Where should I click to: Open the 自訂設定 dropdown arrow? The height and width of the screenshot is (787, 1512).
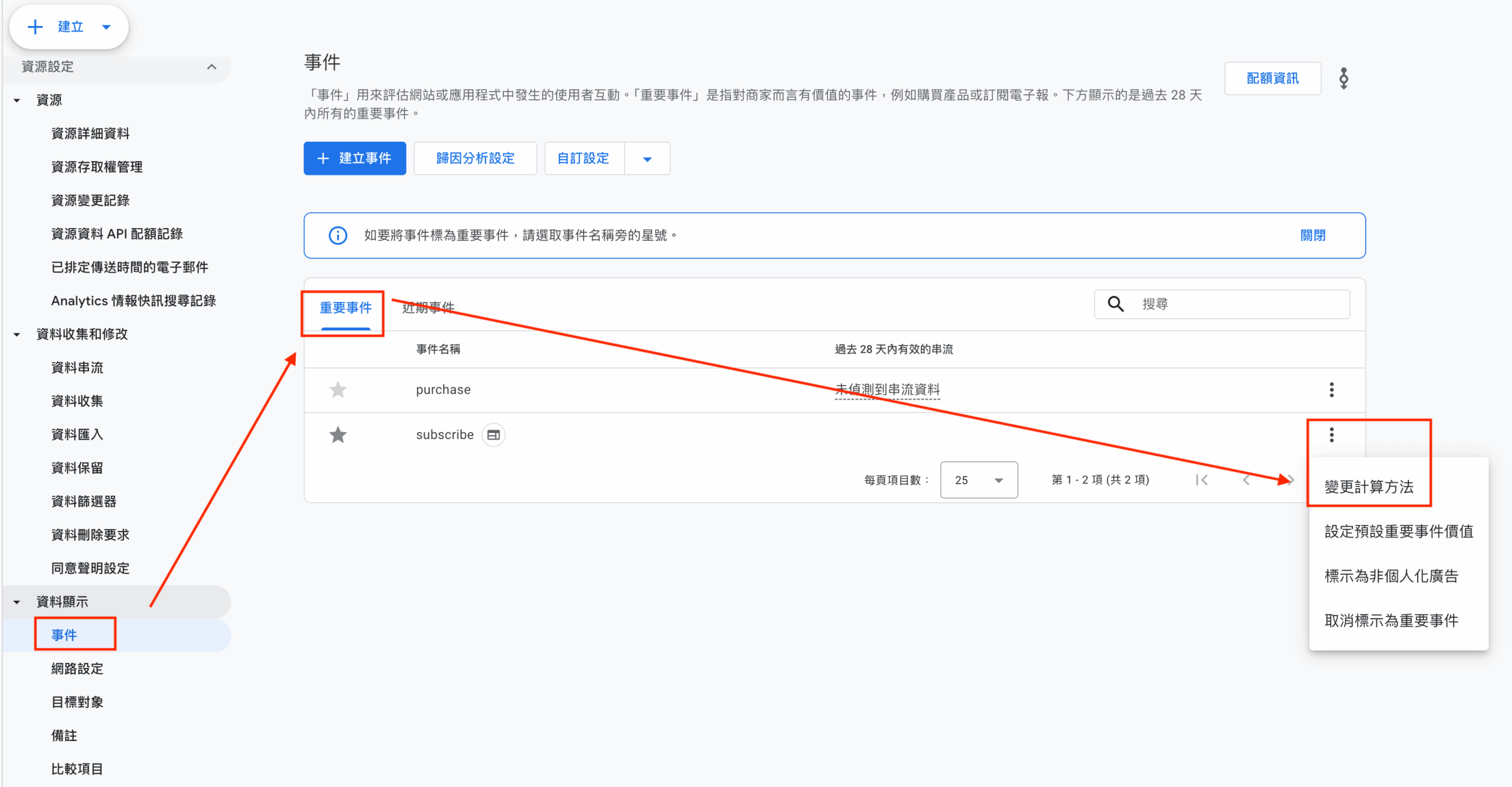(647, 158)
